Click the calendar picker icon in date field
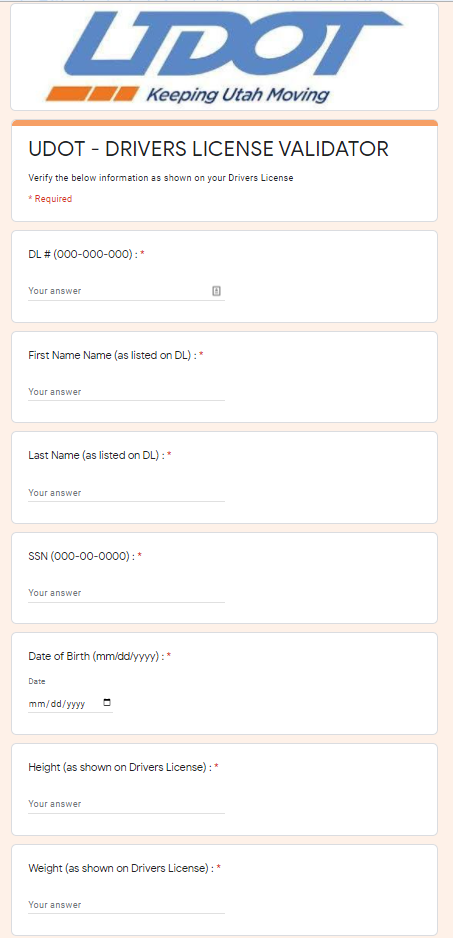 click(x=107, y=703)
